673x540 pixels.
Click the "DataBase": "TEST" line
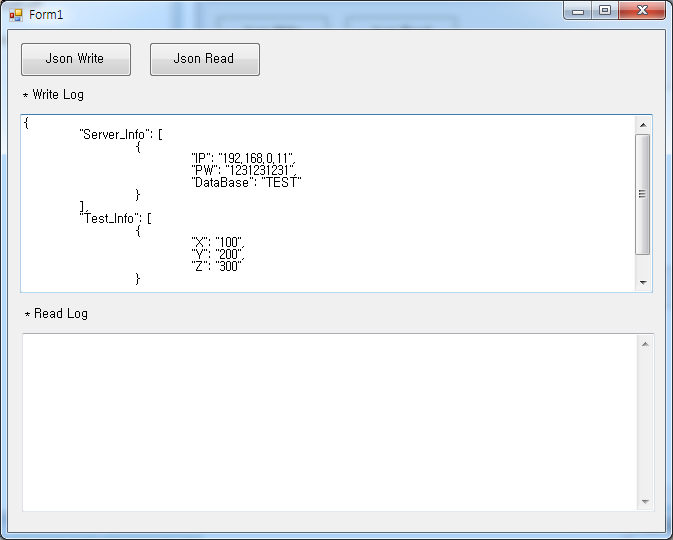click(x=246, y=182)
